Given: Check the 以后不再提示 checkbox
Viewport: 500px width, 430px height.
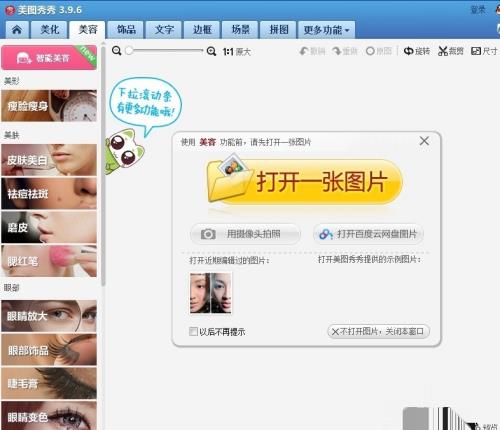Looking at the screenshot, I should 193,331.
